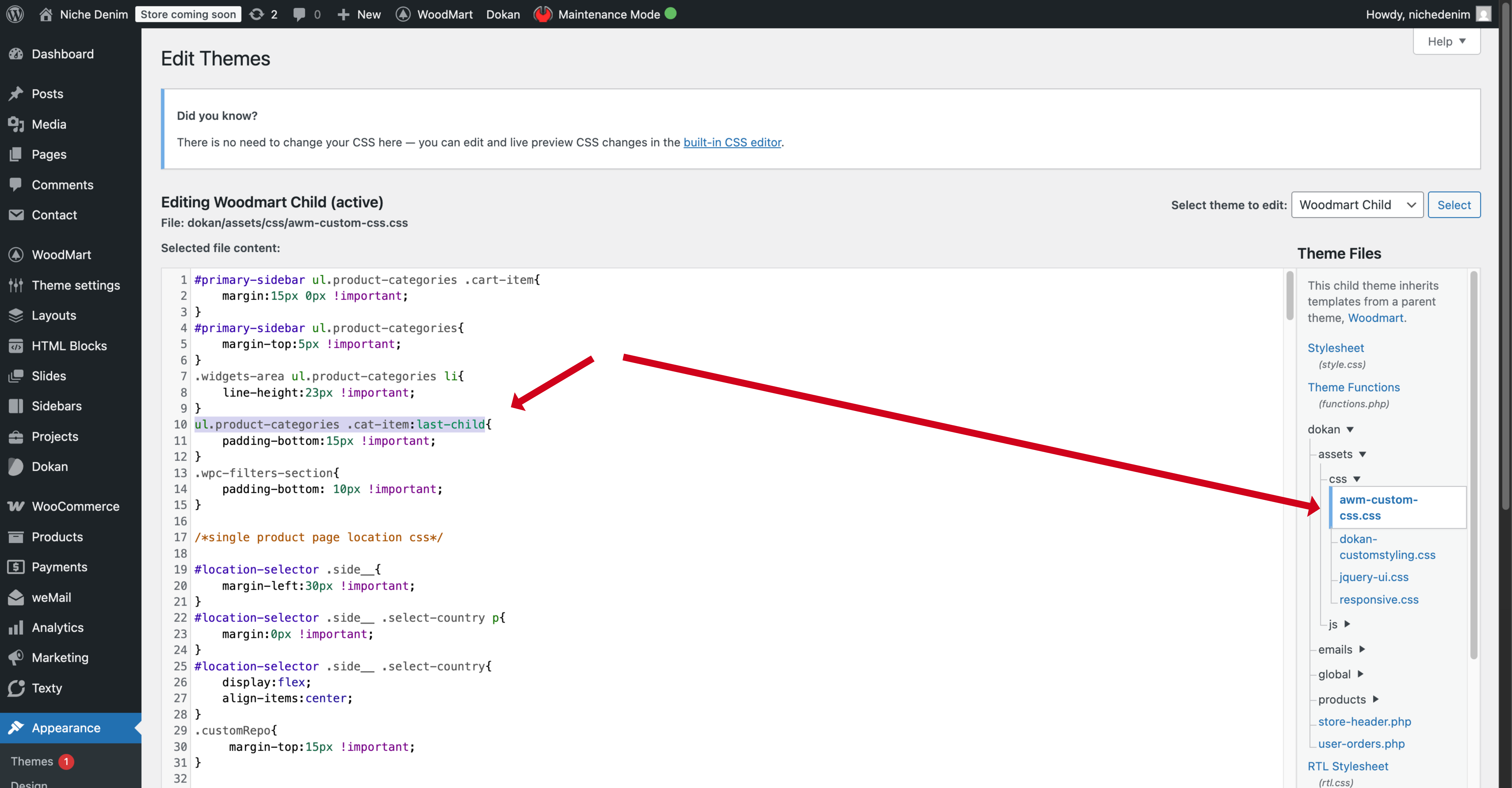Open jquery-ui.css file
Viewport: 1512px width, 788px height.
1373,577
